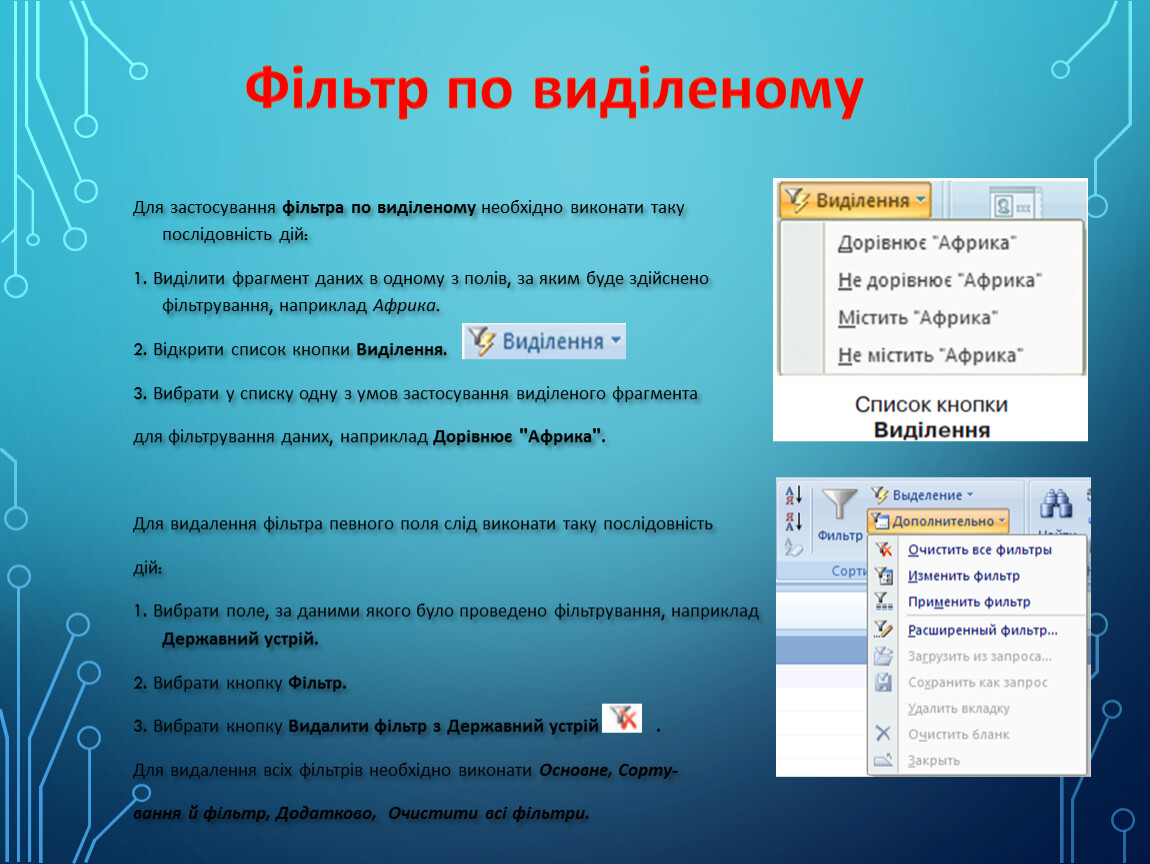Click greyed Загрузить из запроса... entry
Image resolution: width=1150 pixels, height=864 pixels.
(979, 656)
